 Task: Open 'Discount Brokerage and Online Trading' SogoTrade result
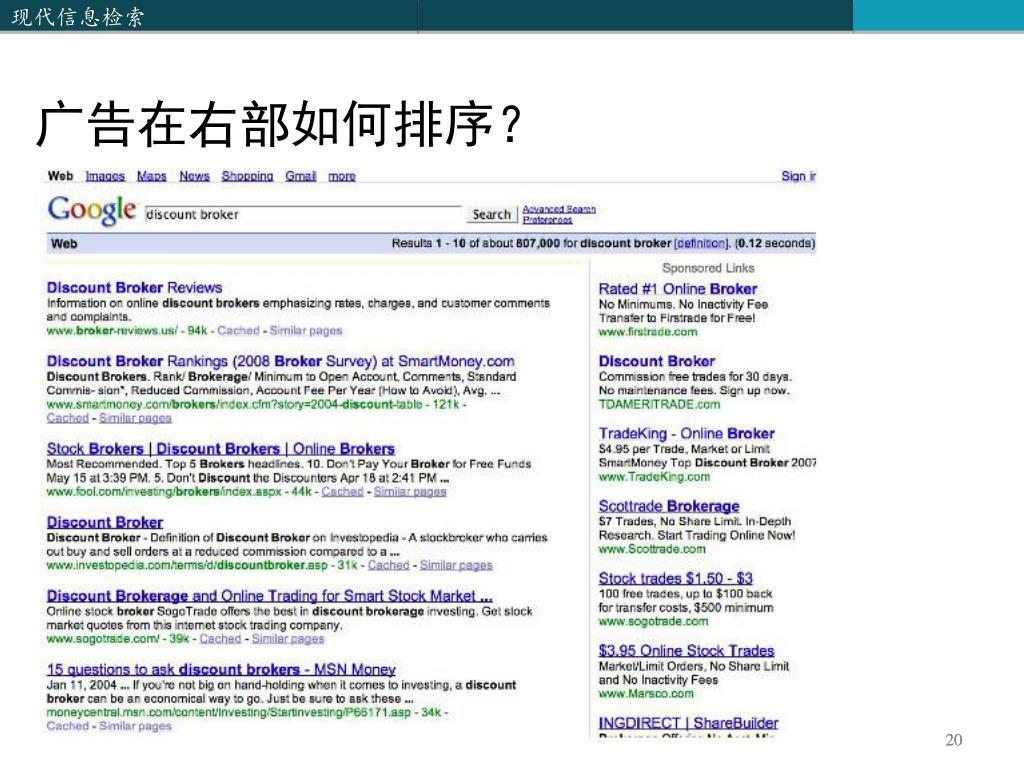pyautogui.click(x=269, y=596)
